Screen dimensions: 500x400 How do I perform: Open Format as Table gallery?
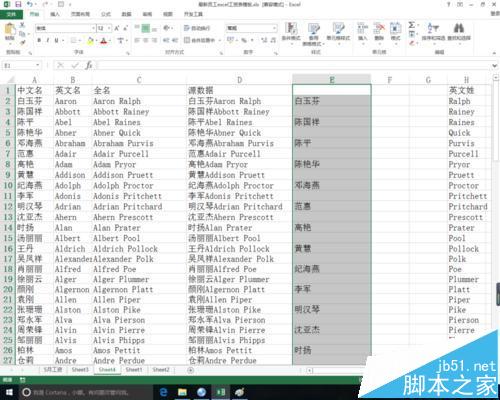tap(313, 33)
